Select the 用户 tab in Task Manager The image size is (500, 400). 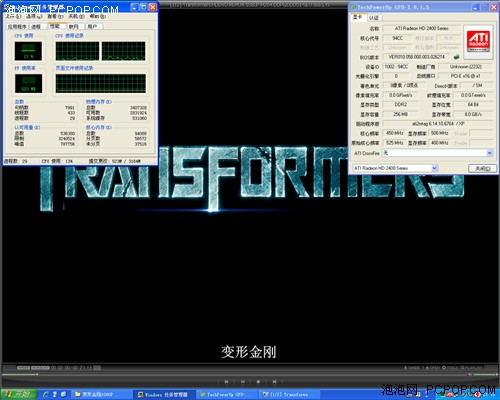click(x=93, y=26)
